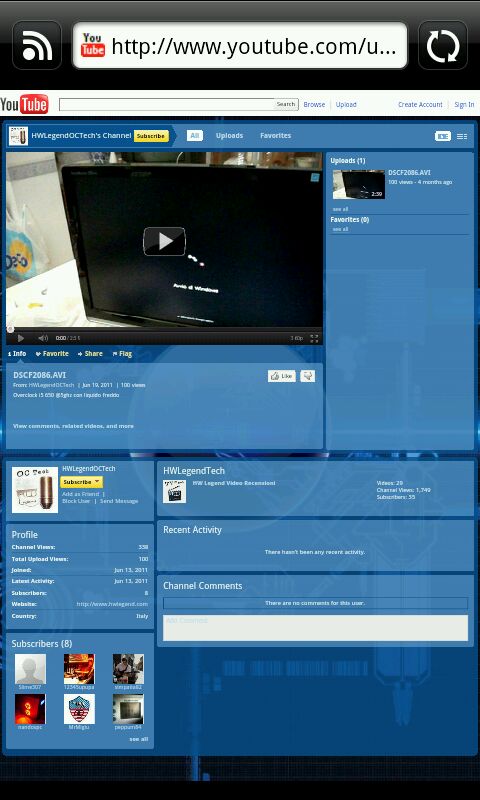Open the http://www.hwlegend.com website link

pos(112,604)
